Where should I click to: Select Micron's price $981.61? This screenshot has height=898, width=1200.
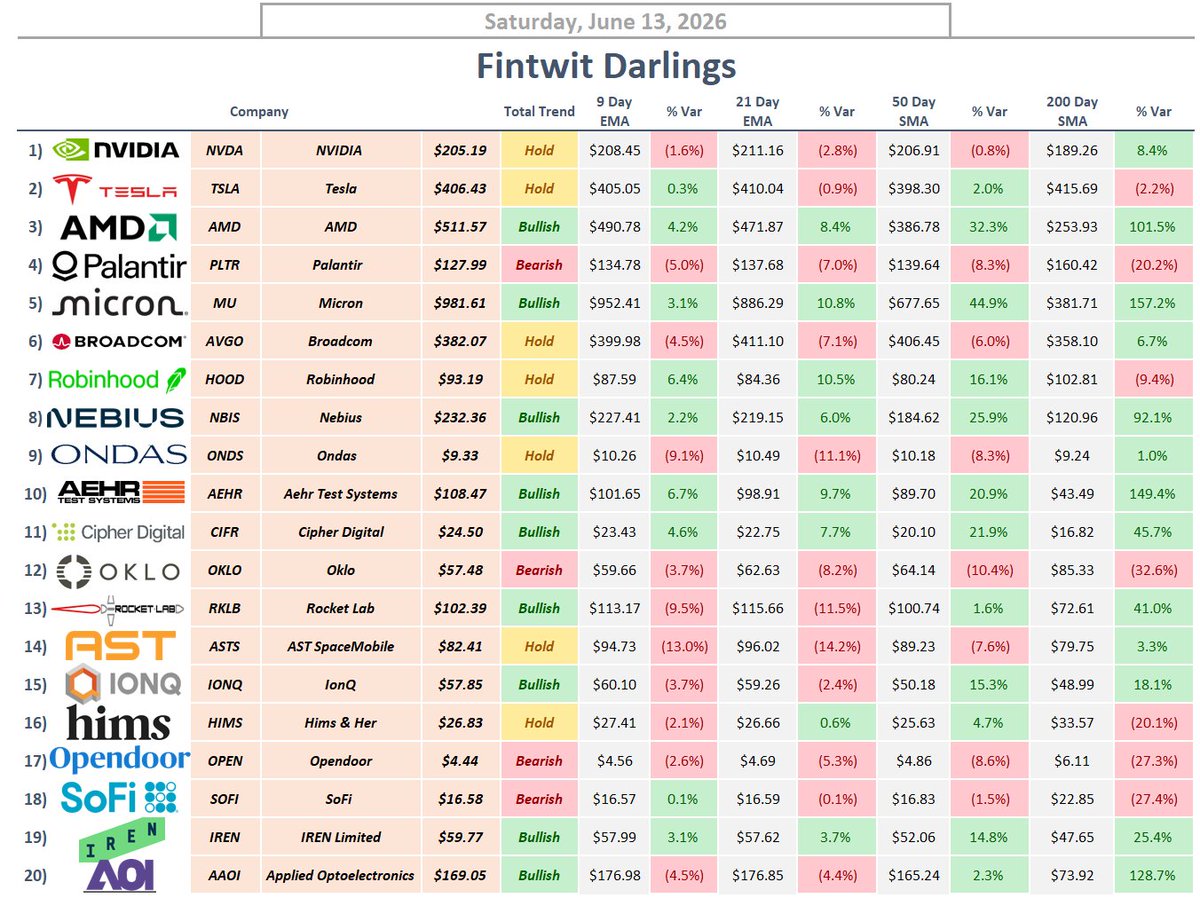click(x=460, y=303)
